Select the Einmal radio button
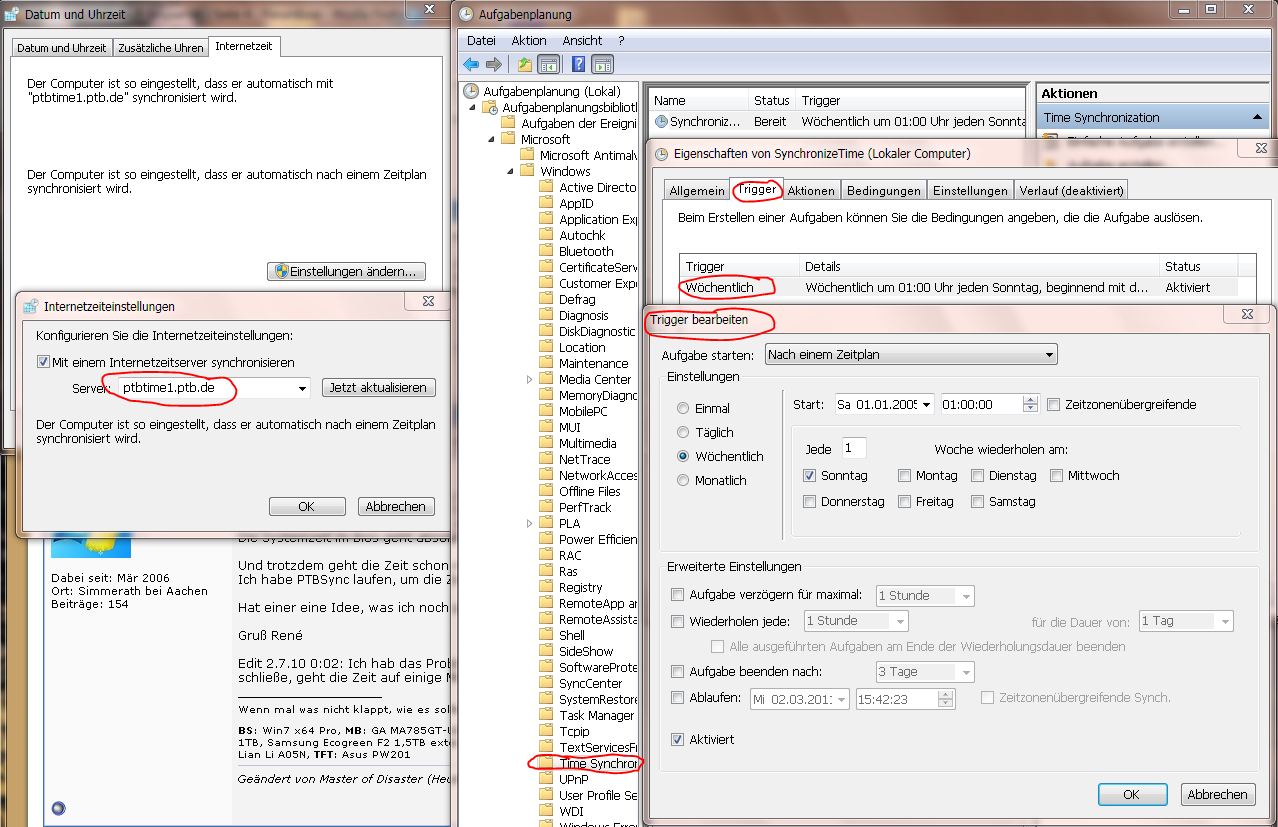The width and height of the screenshot is (1278, 827). coord(683,408)
